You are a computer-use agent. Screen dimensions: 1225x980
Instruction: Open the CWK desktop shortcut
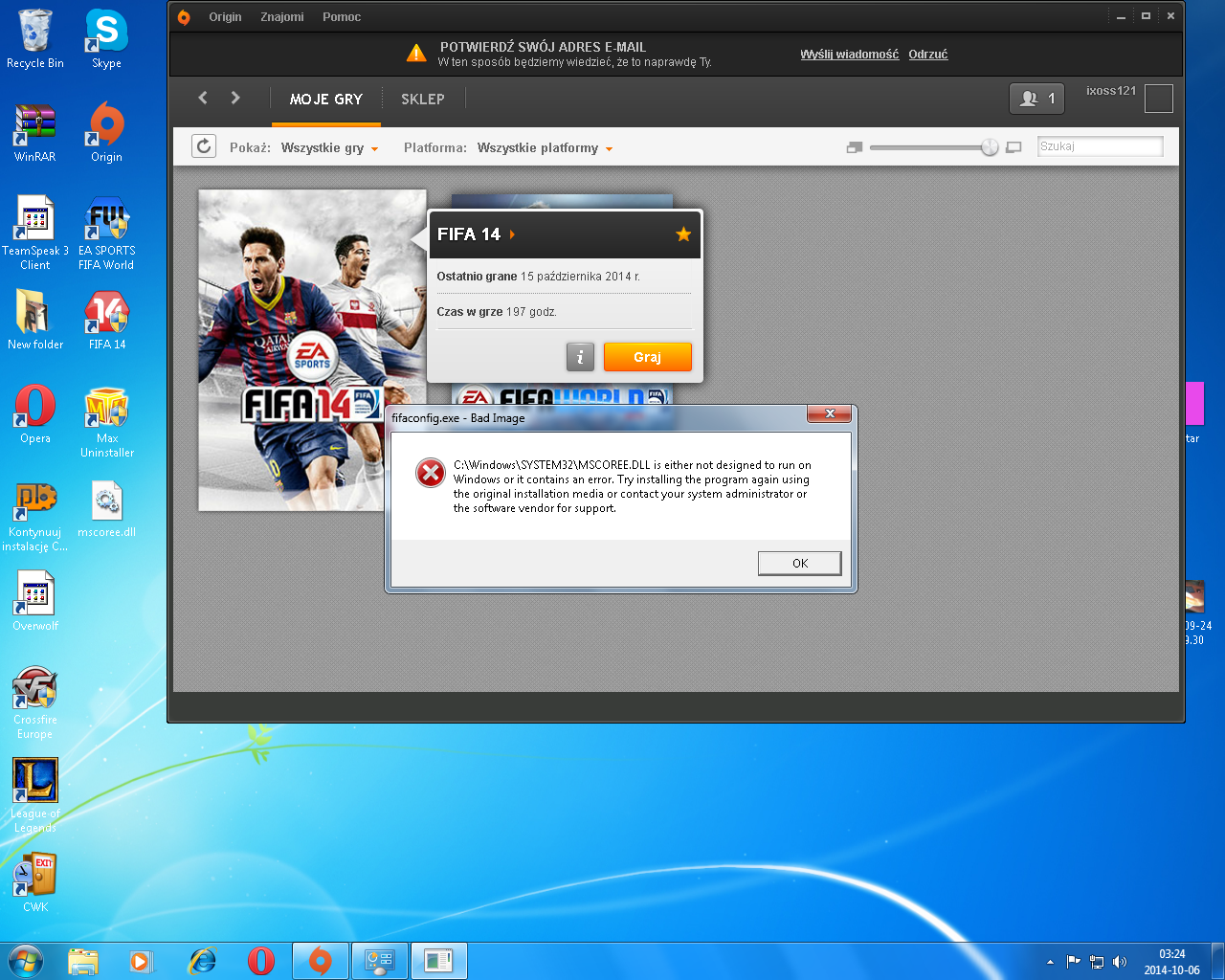pos(35,883)
